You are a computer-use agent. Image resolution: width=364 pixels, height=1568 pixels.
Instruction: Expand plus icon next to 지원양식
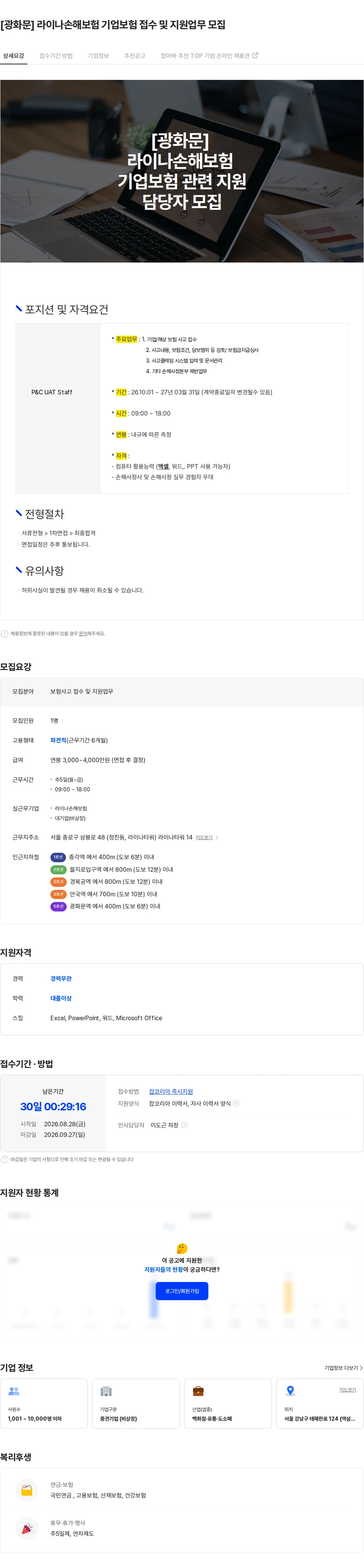pyautogui.click(x=237, y=1103)
